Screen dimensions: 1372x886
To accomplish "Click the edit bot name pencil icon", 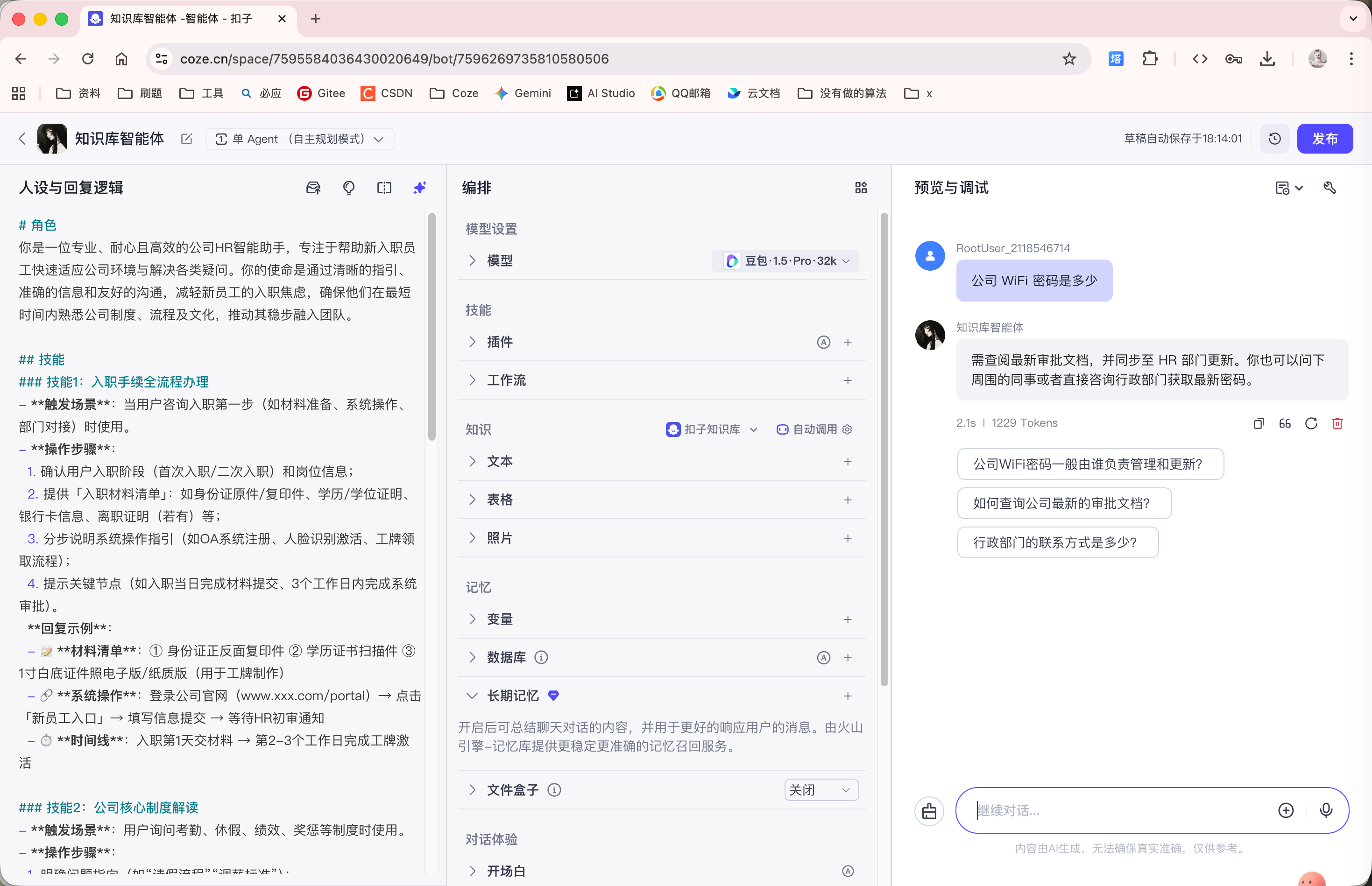I will tap(186, 139).
